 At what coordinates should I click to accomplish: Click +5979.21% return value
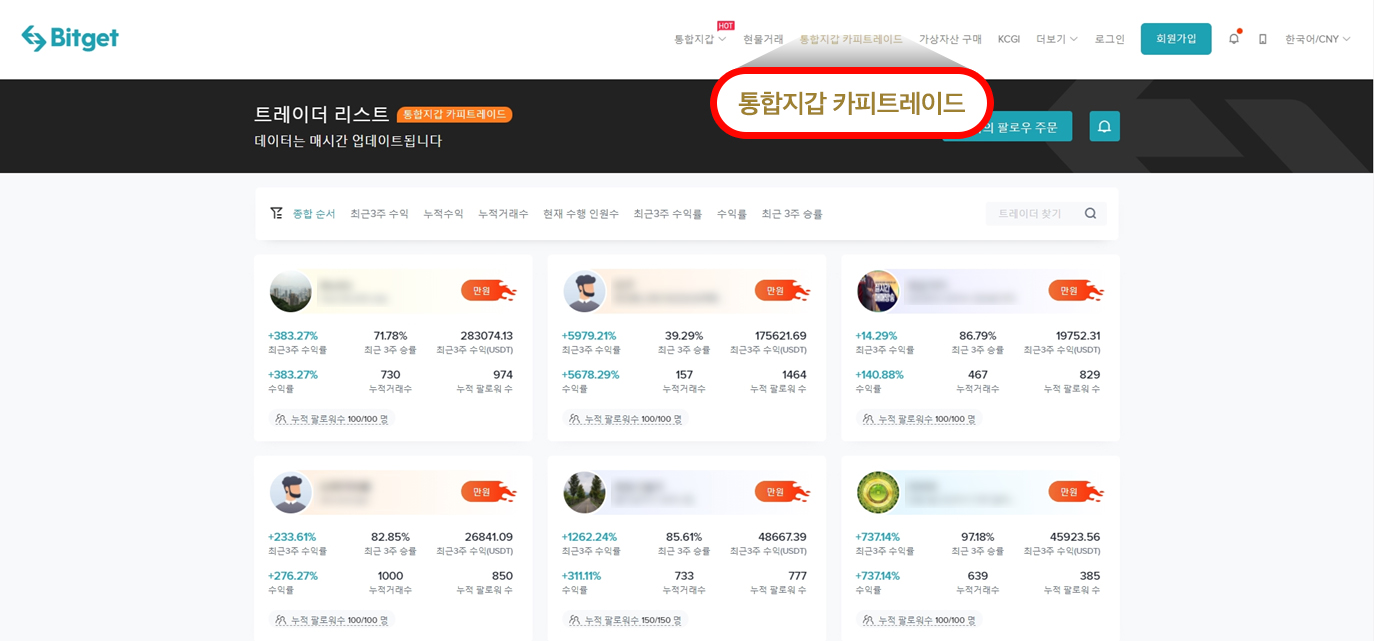point(589,336)
